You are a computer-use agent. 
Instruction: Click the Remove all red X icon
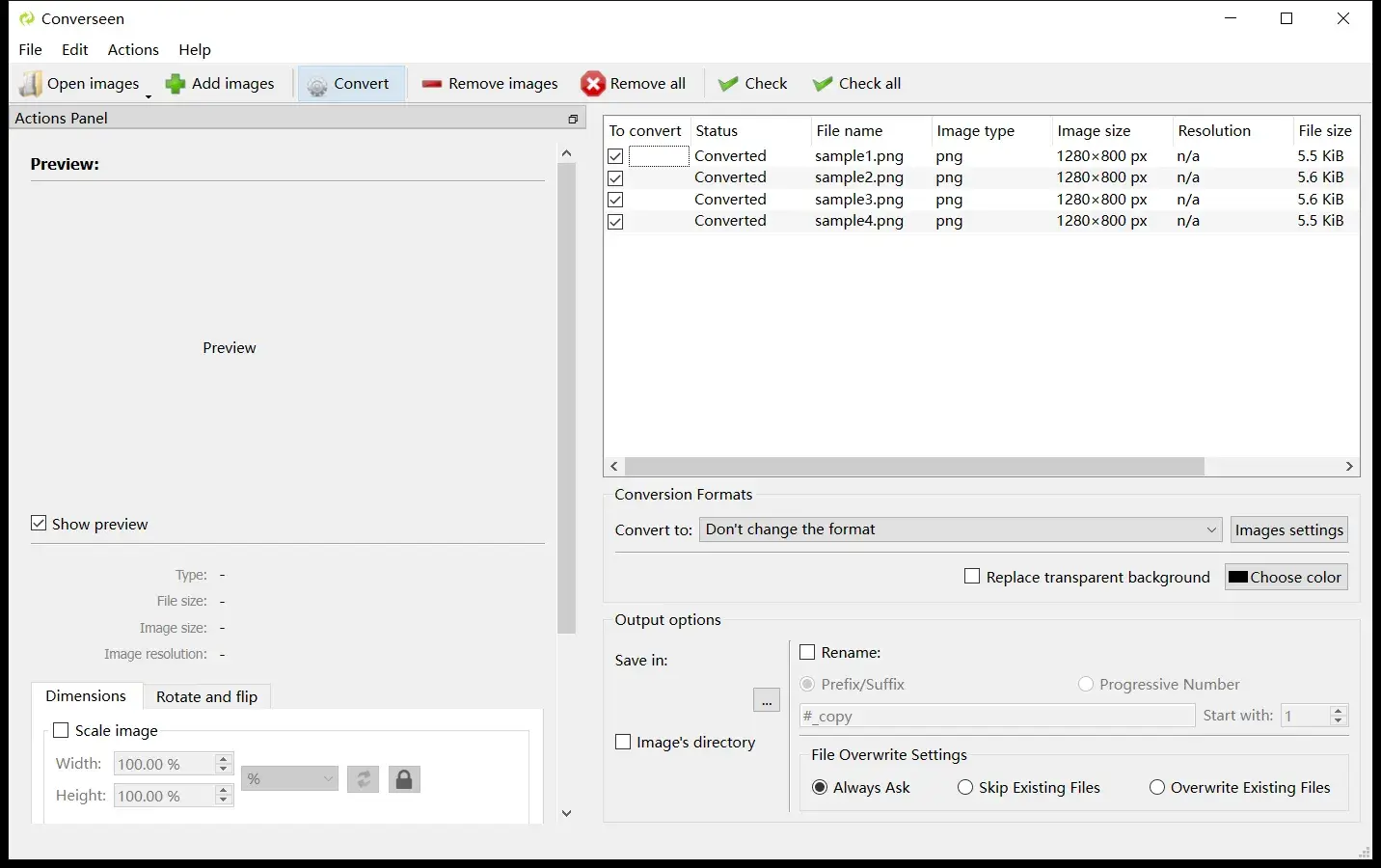click(x=593, y=84)
